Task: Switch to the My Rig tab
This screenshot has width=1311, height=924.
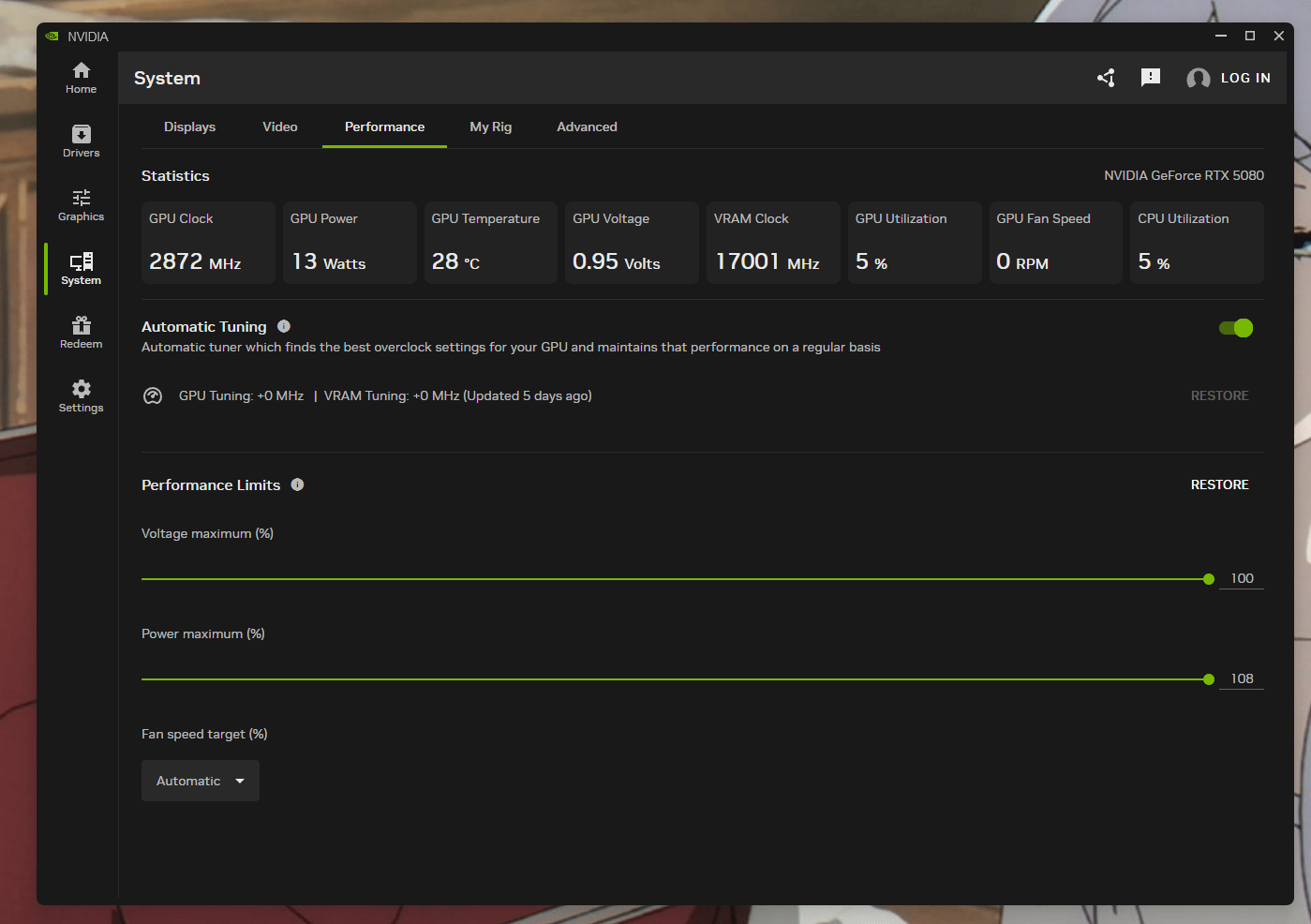Action: (491, 127)
